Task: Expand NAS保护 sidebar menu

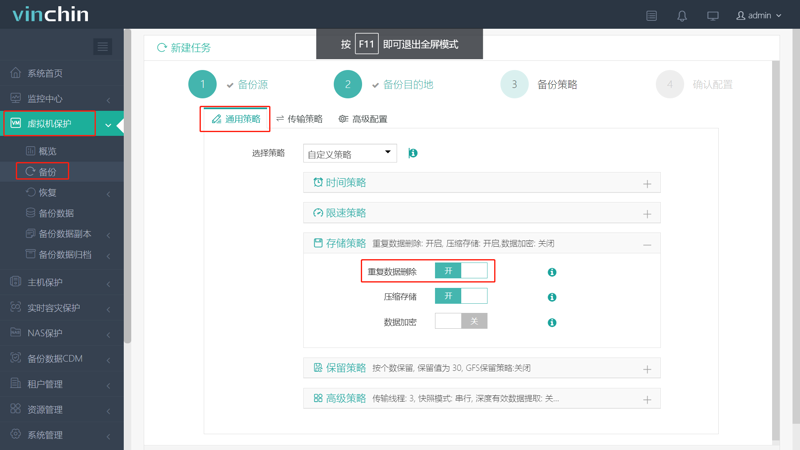Action: tap(62, 333)
